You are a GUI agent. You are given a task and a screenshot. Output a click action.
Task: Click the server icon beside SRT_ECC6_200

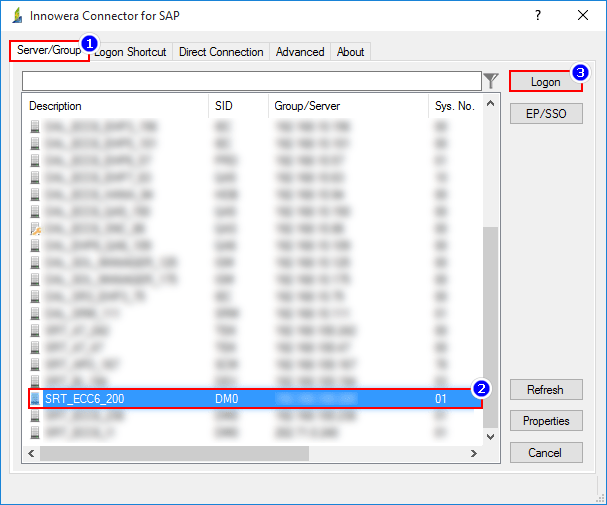[x=35, y=399]
